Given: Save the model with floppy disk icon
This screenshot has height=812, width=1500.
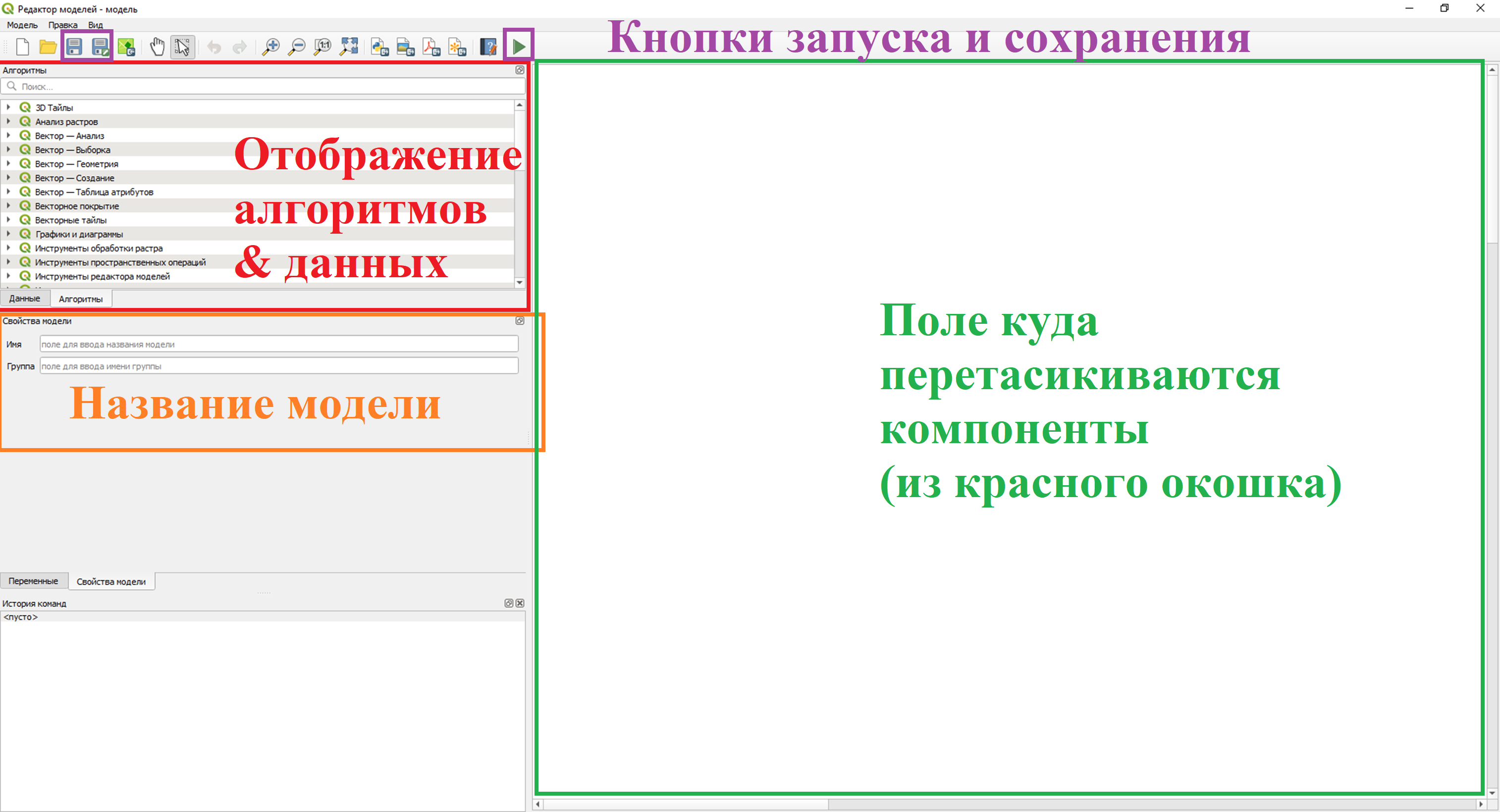Looking at the screenshot, I should [x=74, y=47].
